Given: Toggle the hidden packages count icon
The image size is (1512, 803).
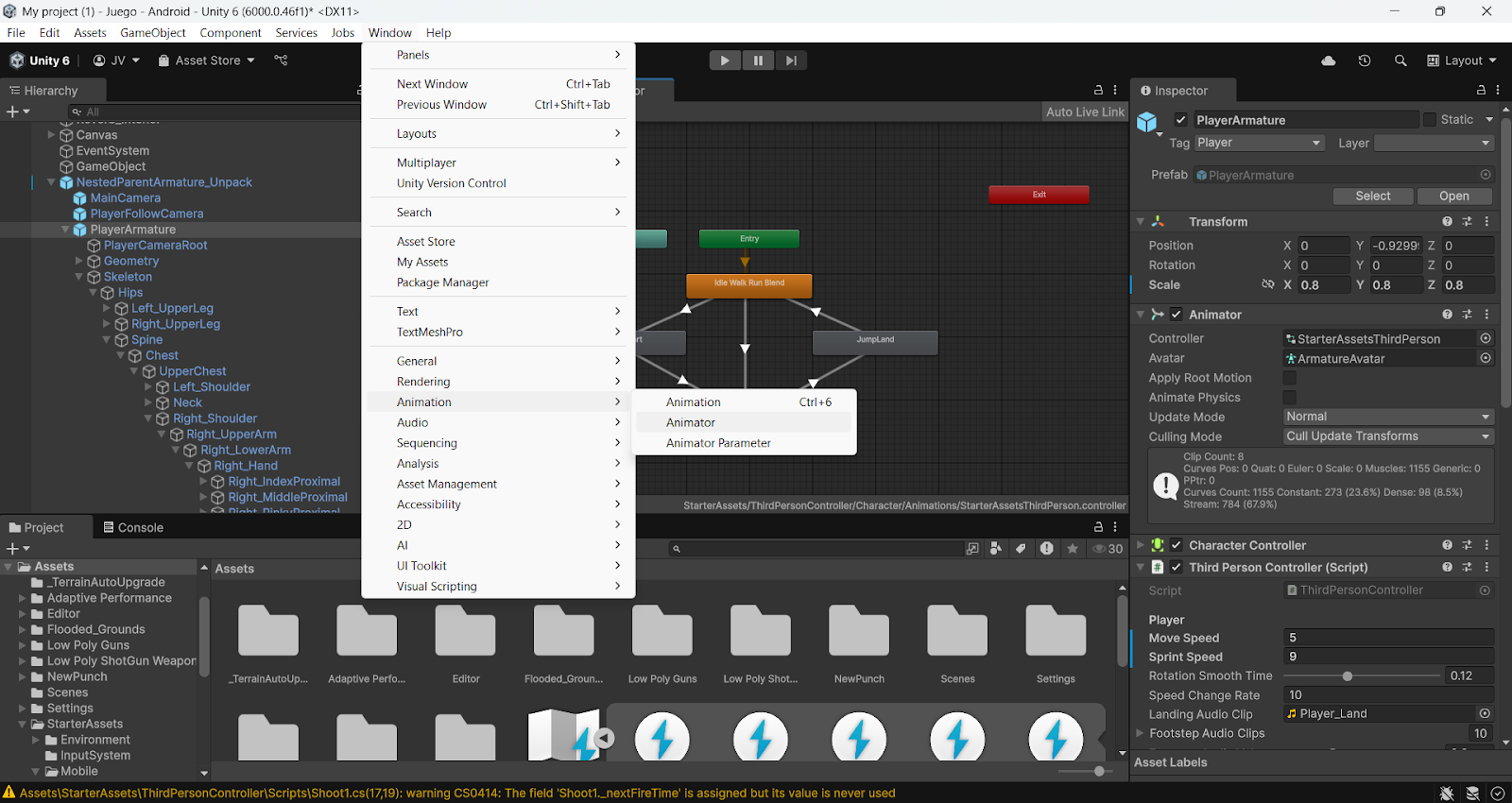Looking at the screenshot, I should point(1108,549).
